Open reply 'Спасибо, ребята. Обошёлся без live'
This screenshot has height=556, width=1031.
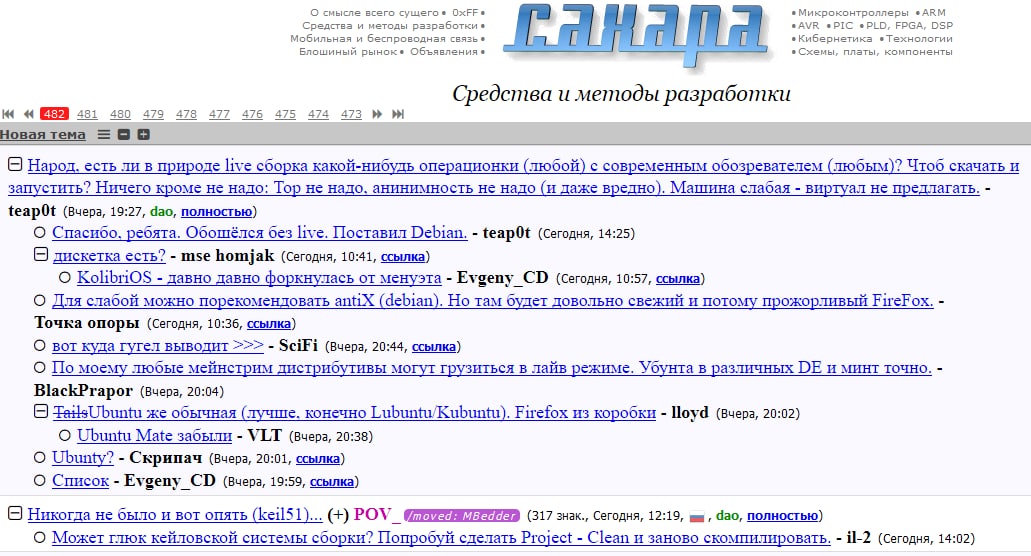260,233
